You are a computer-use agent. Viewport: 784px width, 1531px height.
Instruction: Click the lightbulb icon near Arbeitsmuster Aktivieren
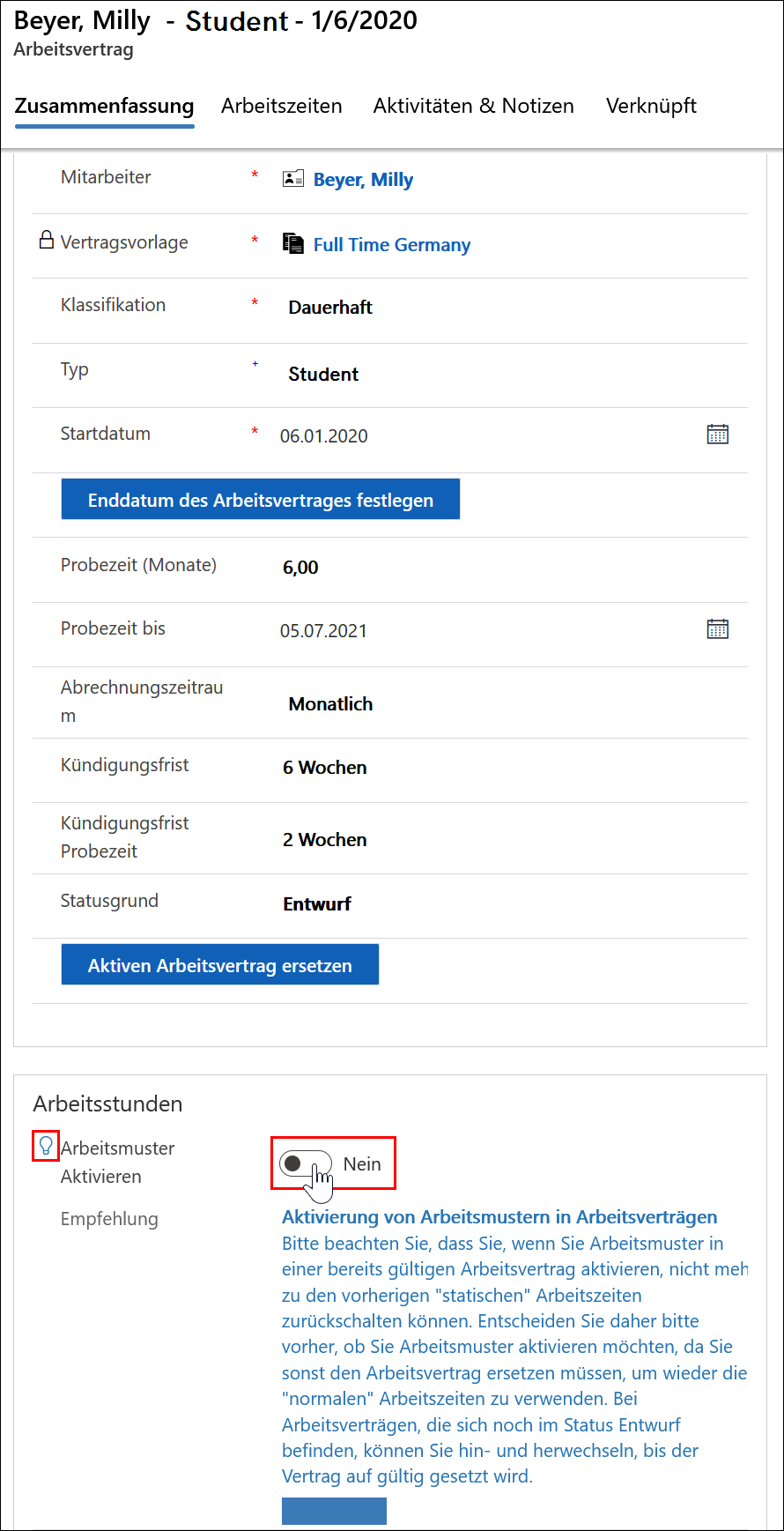46,1146
